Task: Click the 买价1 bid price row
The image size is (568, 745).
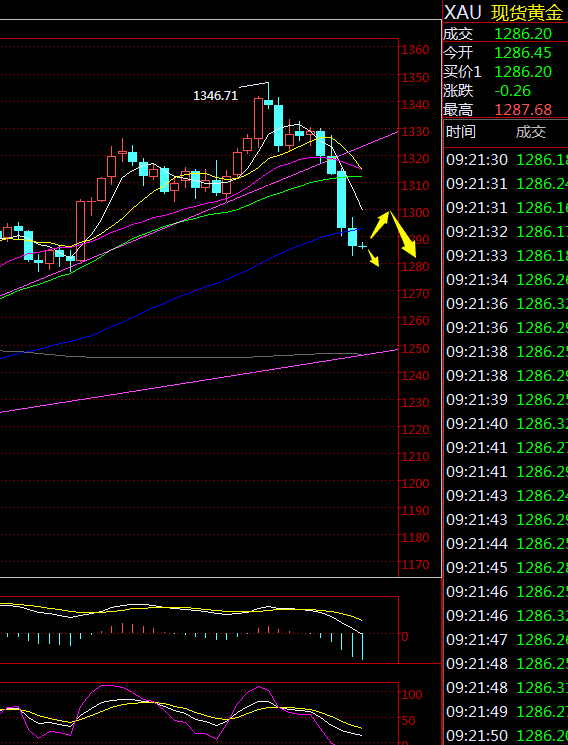Action: (x=505, y=72)
